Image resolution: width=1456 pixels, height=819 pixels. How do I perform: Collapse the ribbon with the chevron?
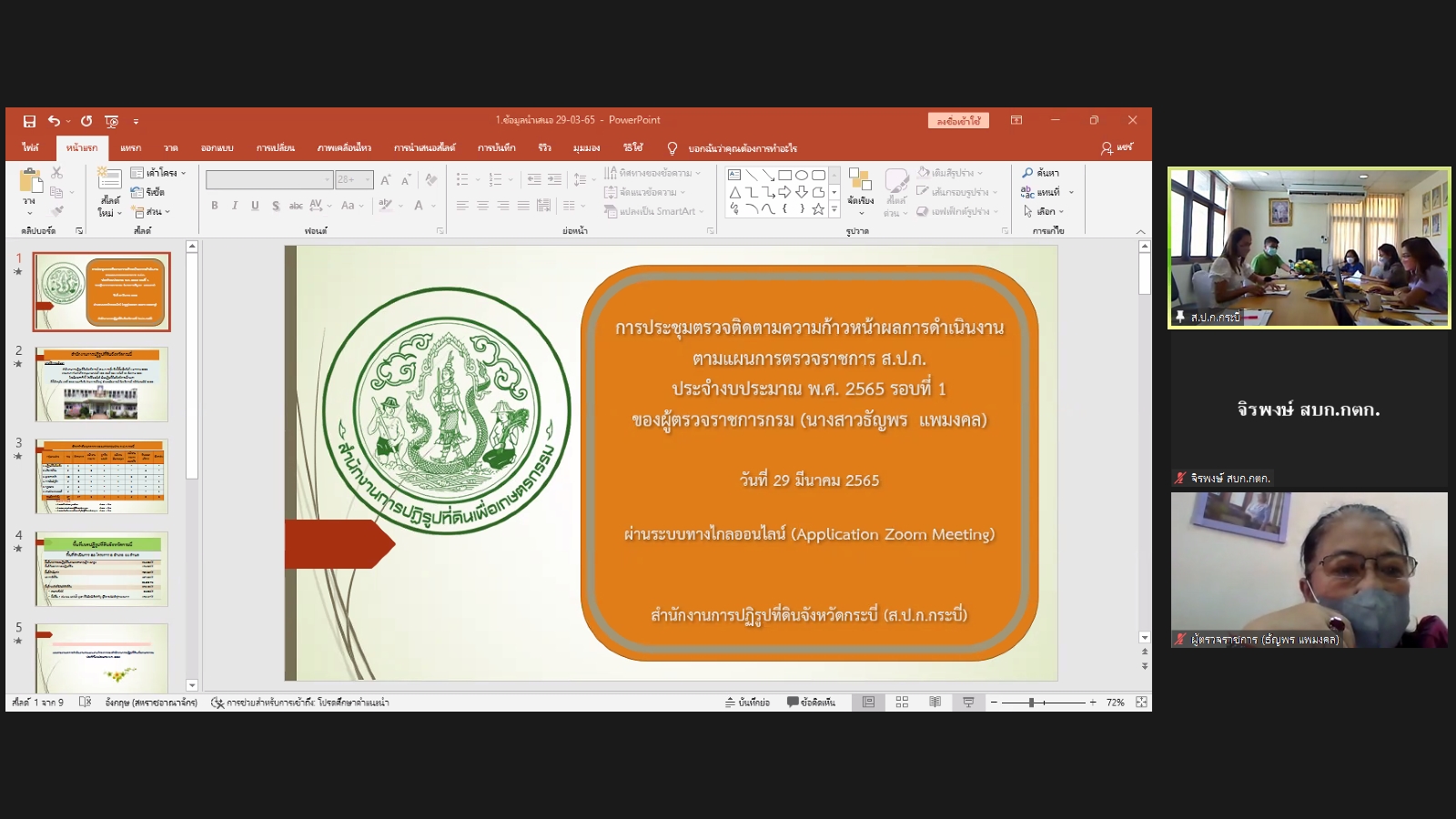tap(1140, 232)
